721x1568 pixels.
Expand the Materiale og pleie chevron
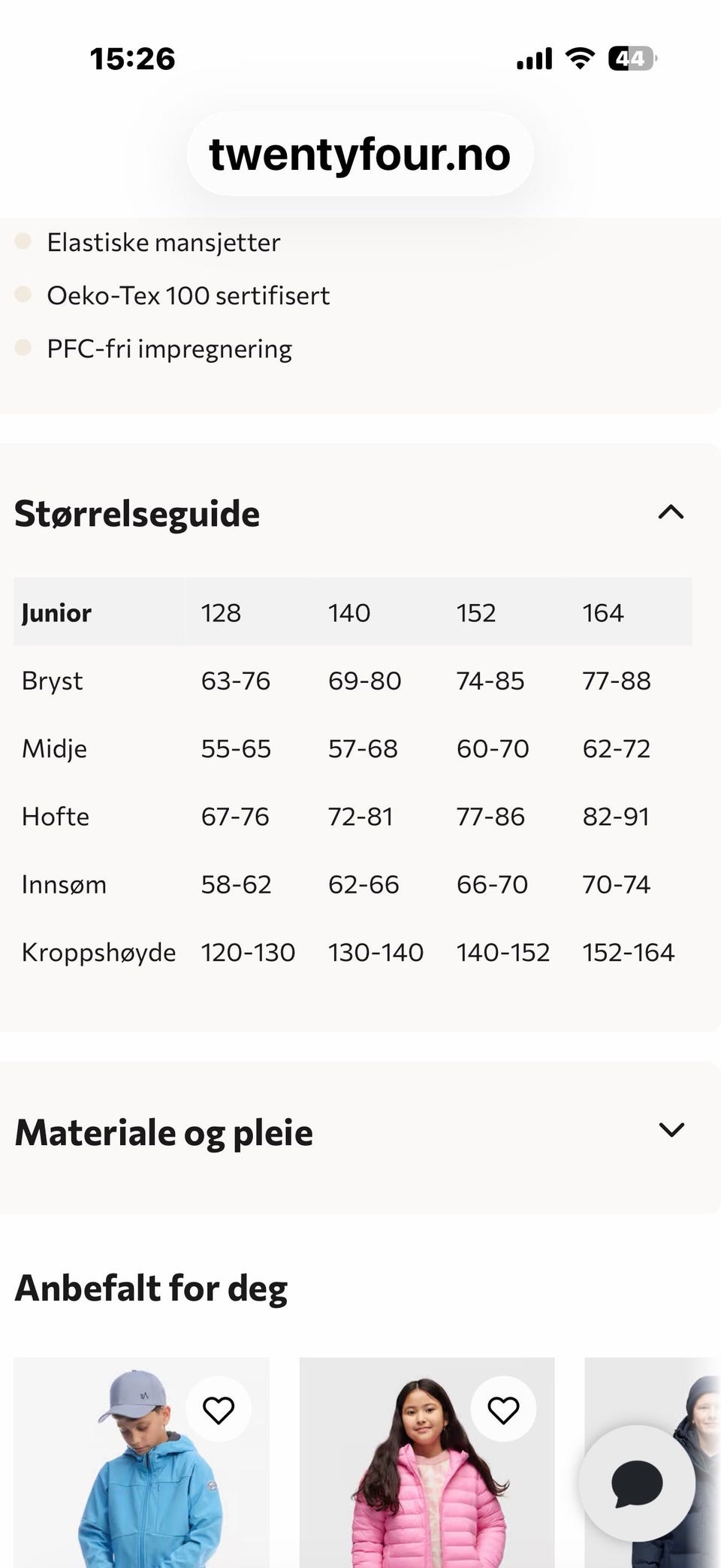click(x=671, y=1130)
